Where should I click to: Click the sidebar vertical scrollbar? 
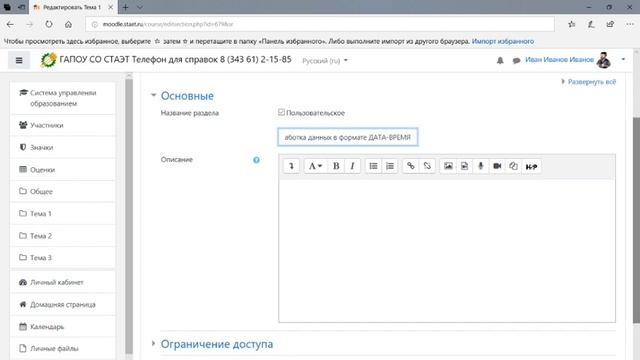[x=129, y=216]
